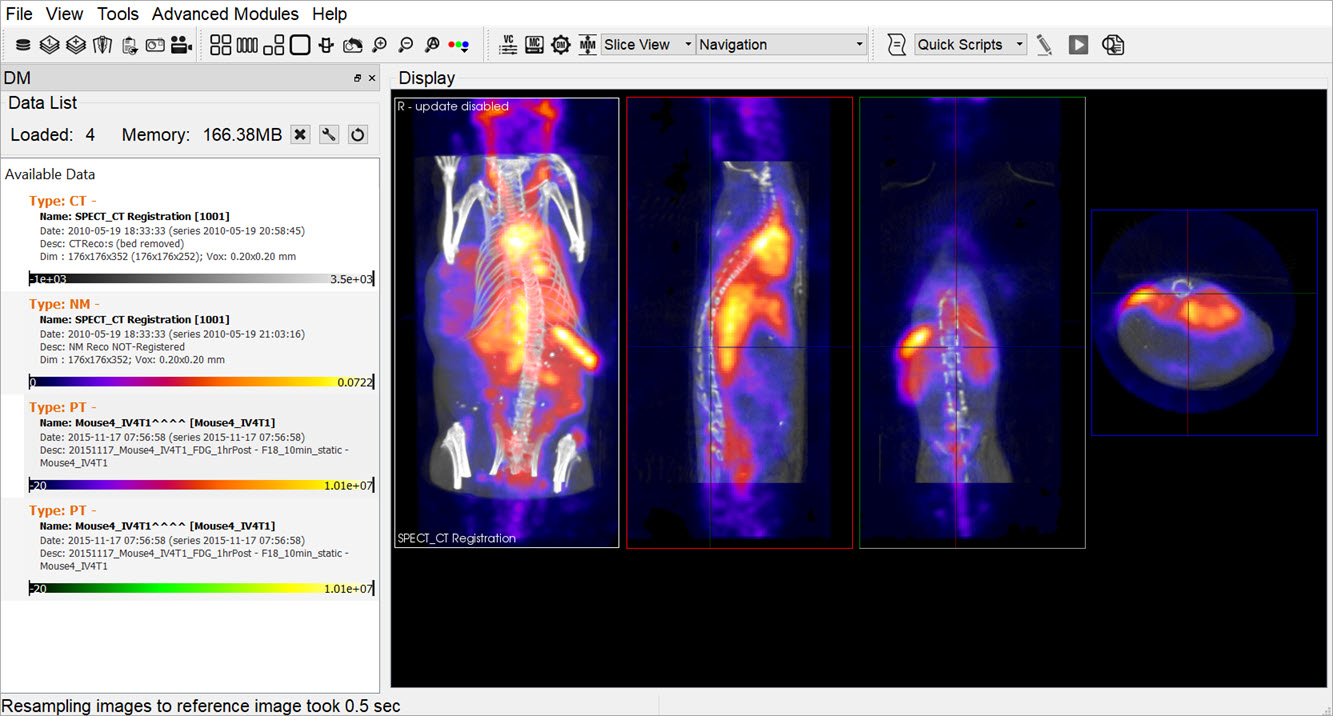The image size is (1333, 716).
Task: Click the zoom in magnifier icon
Action: tap(379, 45)
